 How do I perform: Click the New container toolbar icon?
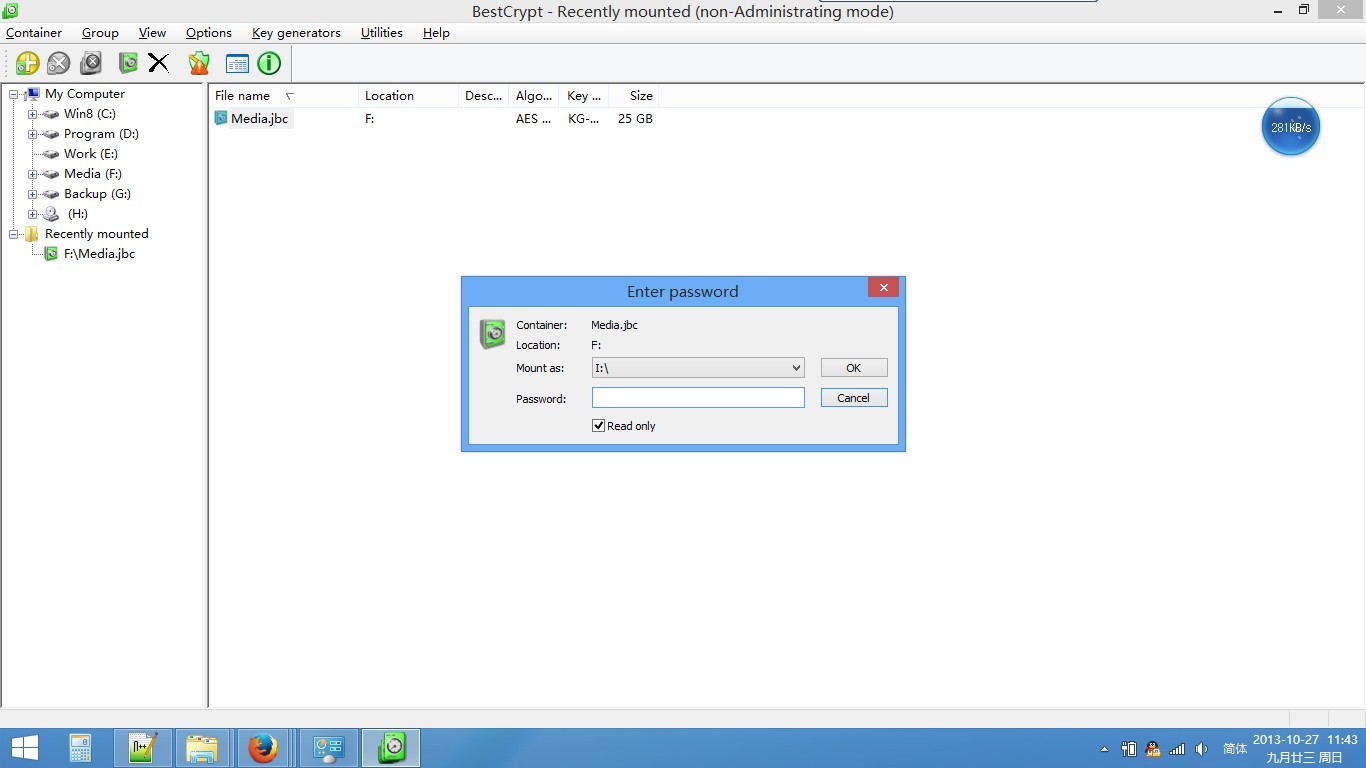27,63
